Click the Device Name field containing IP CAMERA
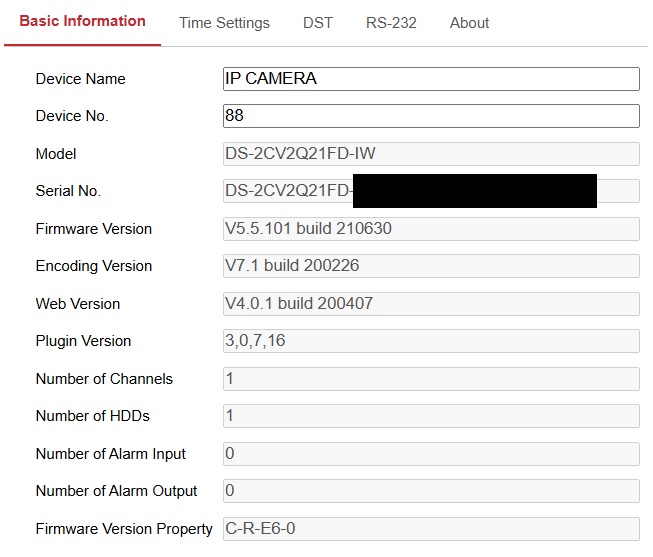The height and width of the screenshot is (557, 653). [x=431, y=79]
